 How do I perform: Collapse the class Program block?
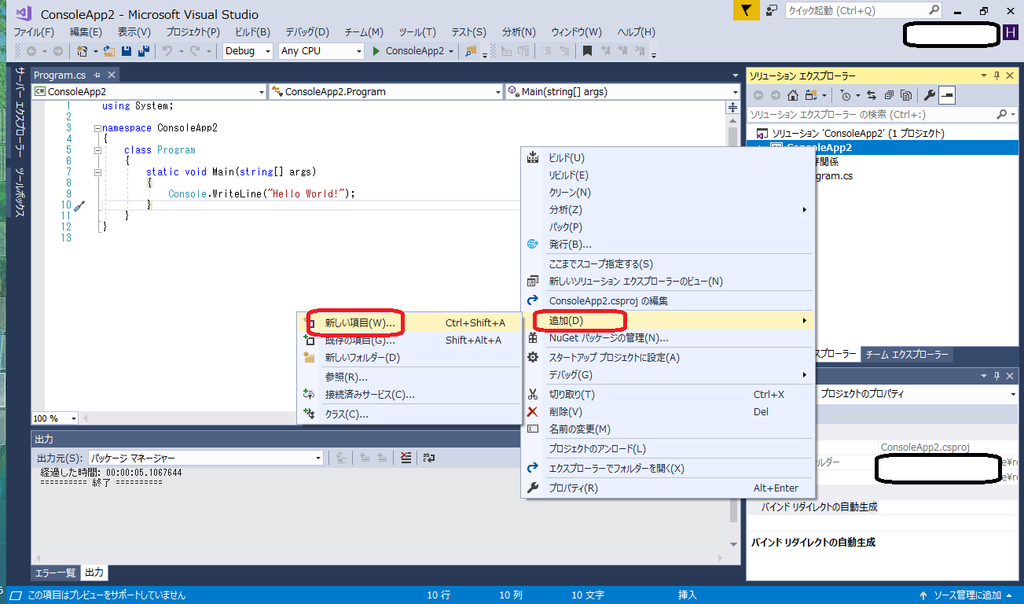[x=97, y=150]
